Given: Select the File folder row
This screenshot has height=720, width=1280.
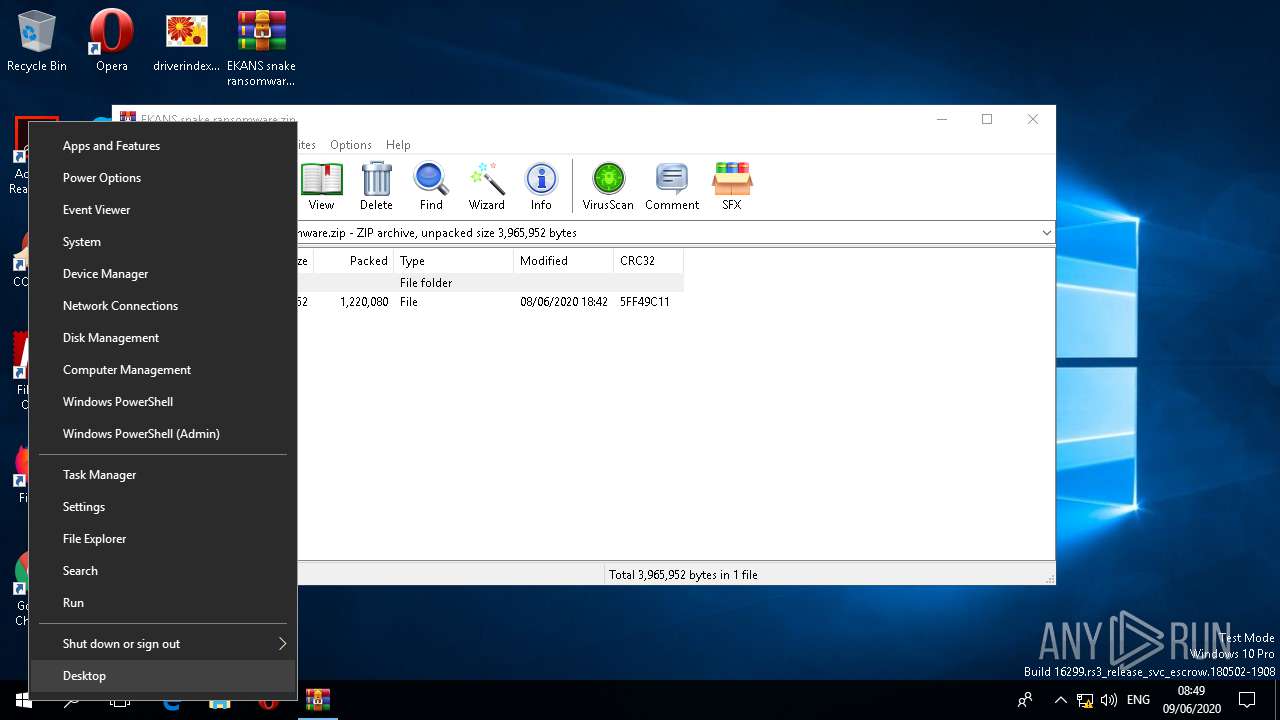Looking at the screenshot, I should (x=490, y=283).
